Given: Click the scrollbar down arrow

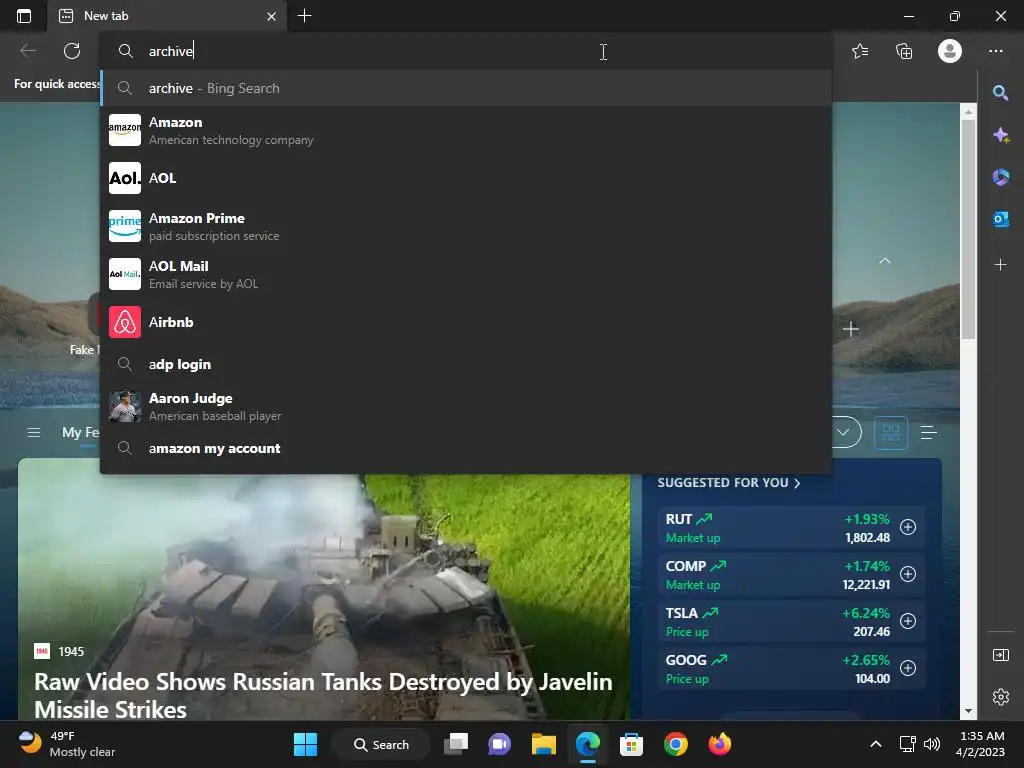Looking at the screenshot, I should [968, 711].
